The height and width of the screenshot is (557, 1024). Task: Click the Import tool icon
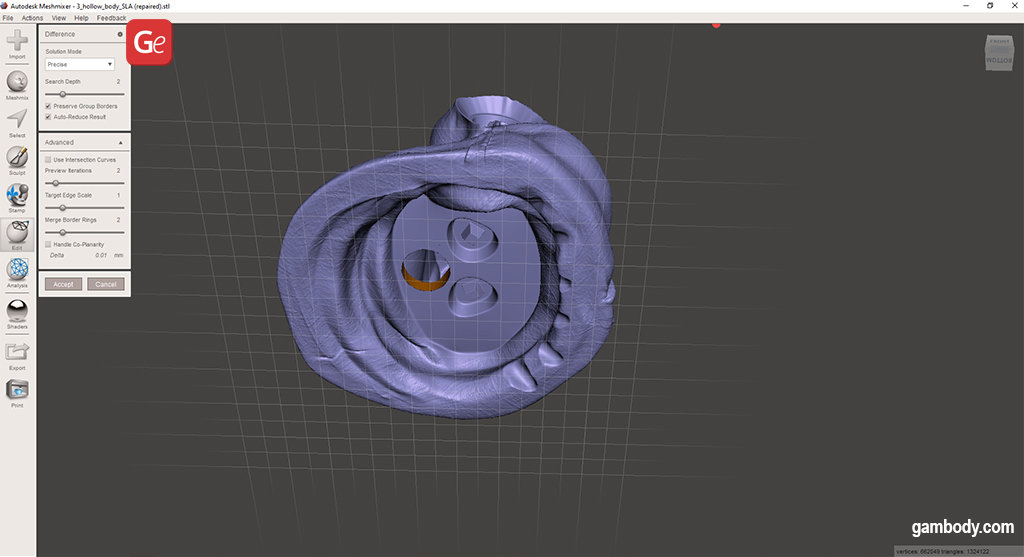(x=17, y=42)
